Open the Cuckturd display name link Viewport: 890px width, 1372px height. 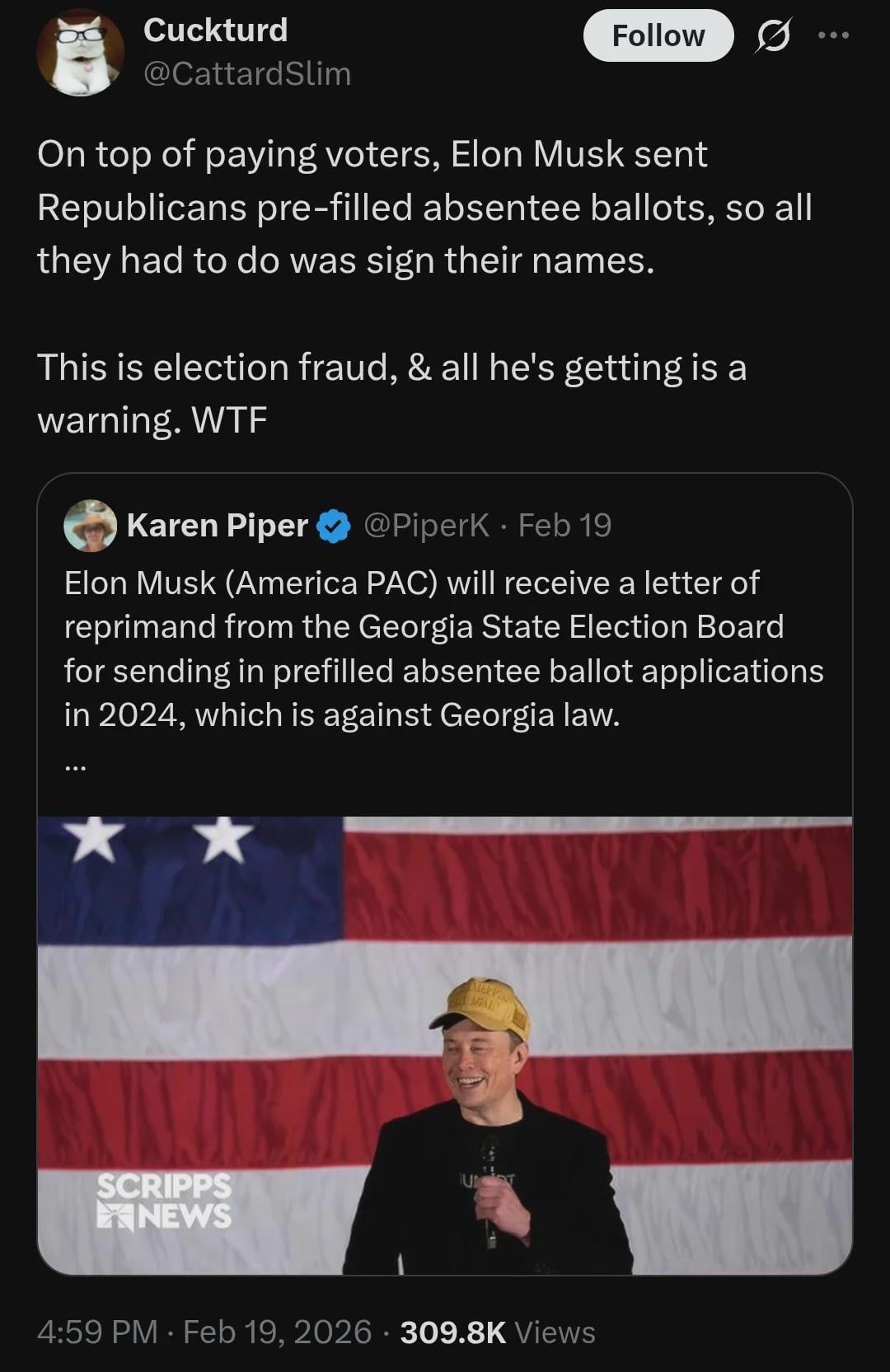pos(215,30)
